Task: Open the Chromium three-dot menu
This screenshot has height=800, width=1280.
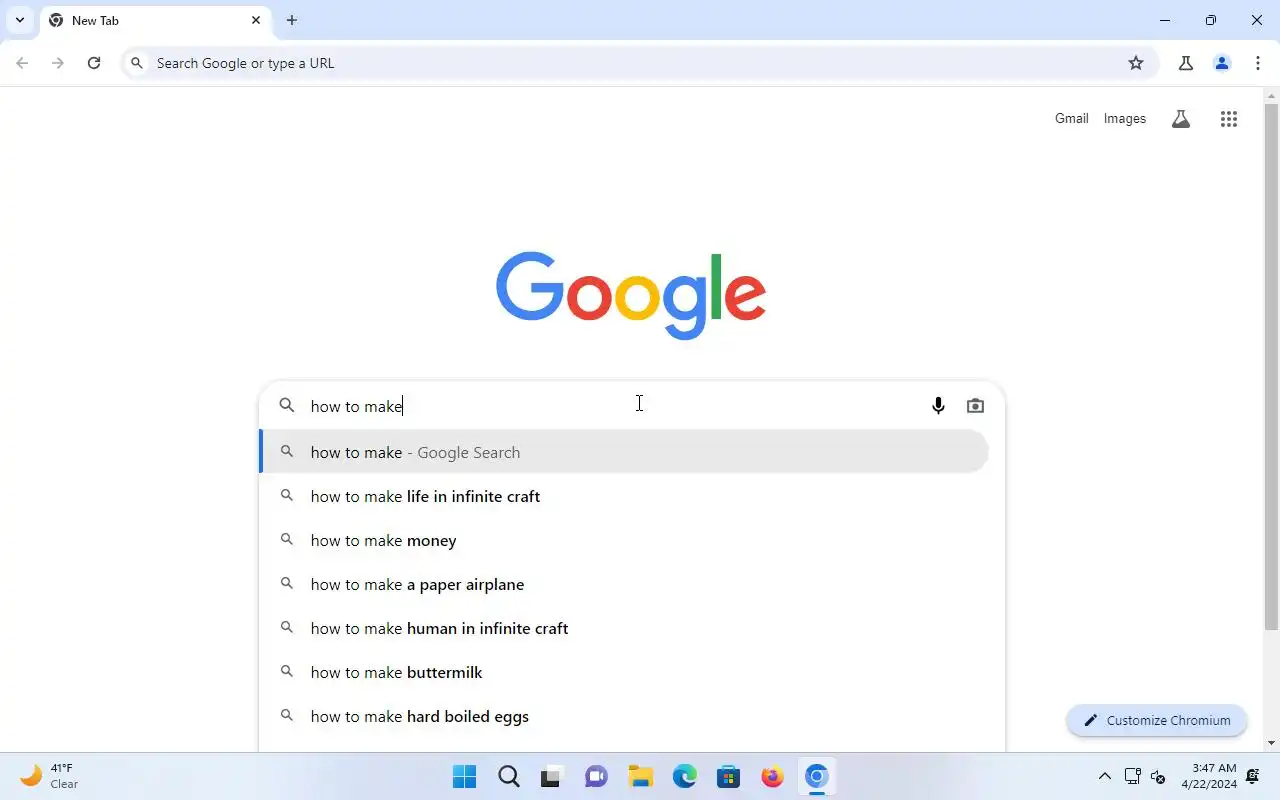Action: tap(1258, 63)
